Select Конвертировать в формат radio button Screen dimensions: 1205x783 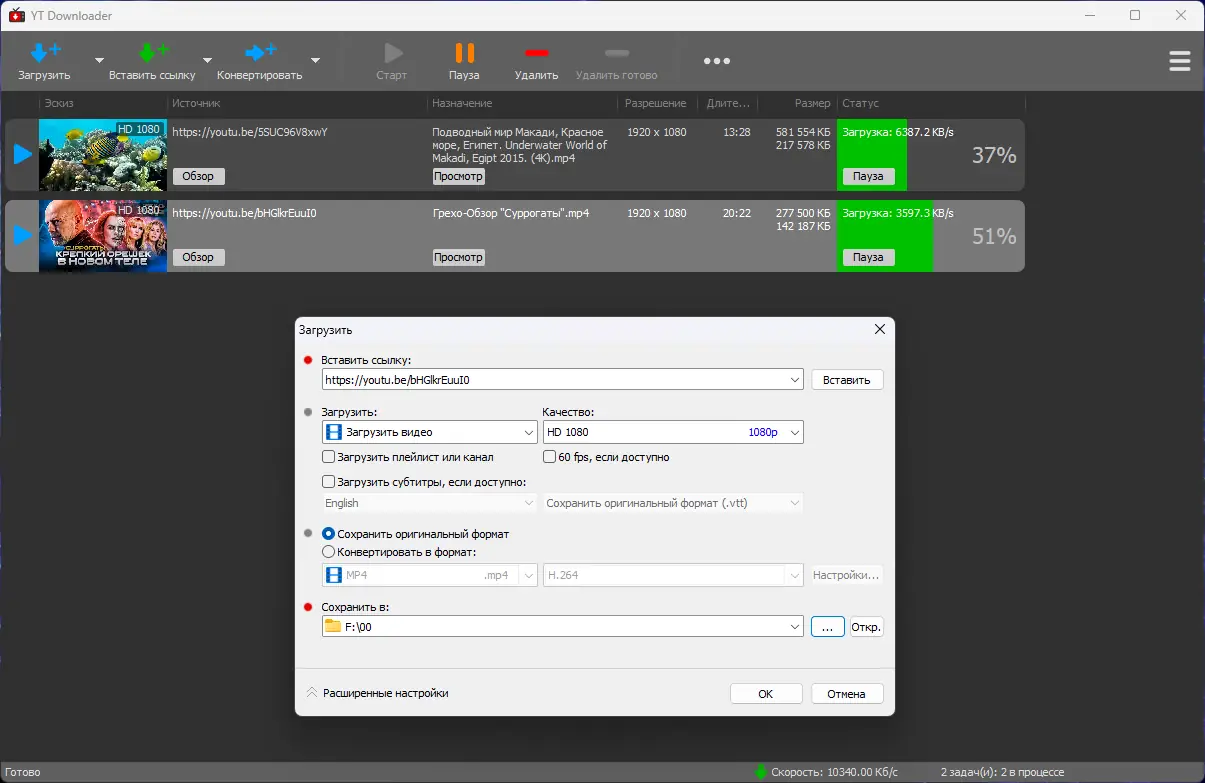(x=328, y=551)
